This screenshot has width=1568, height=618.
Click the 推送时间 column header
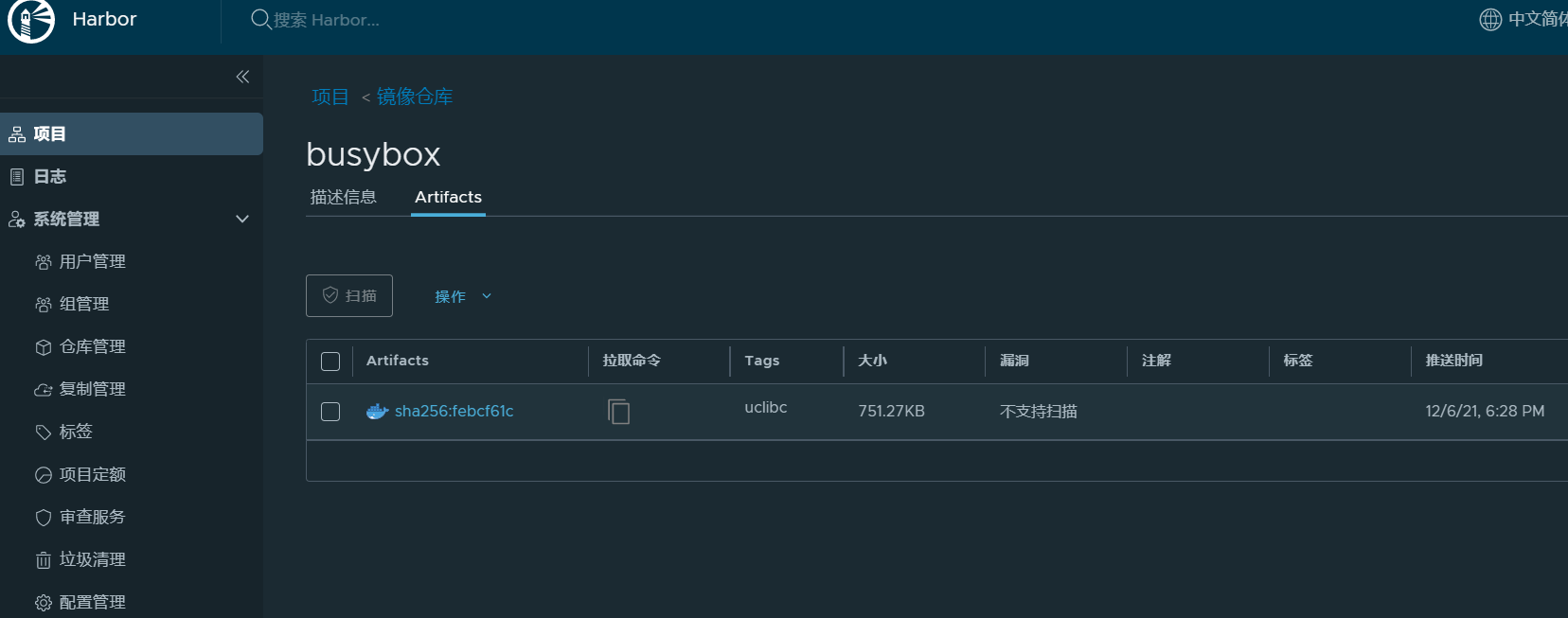pyautogui.click(x=1454, y=361)
